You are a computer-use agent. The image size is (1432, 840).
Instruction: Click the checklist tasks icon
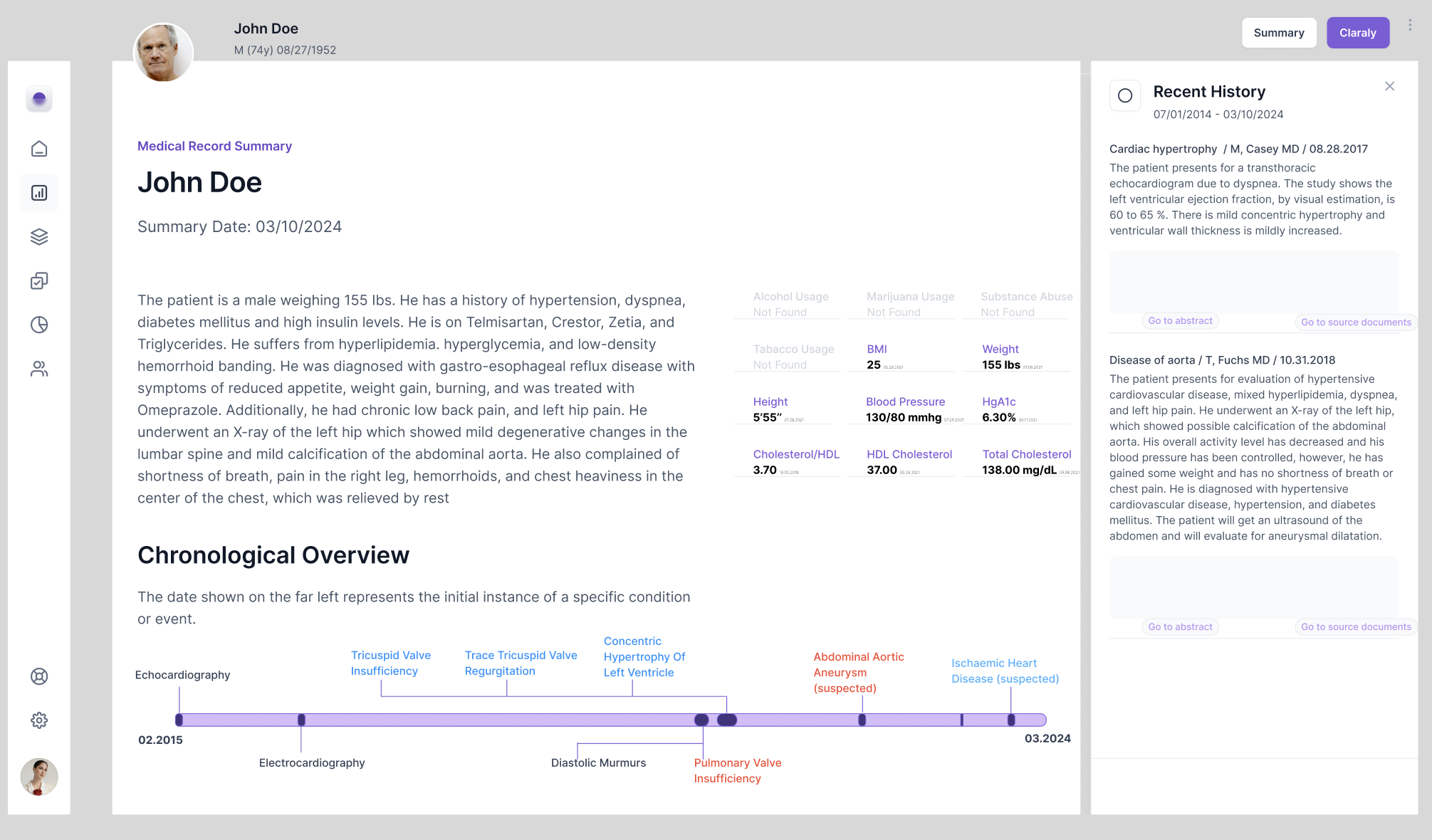point(39,281)
